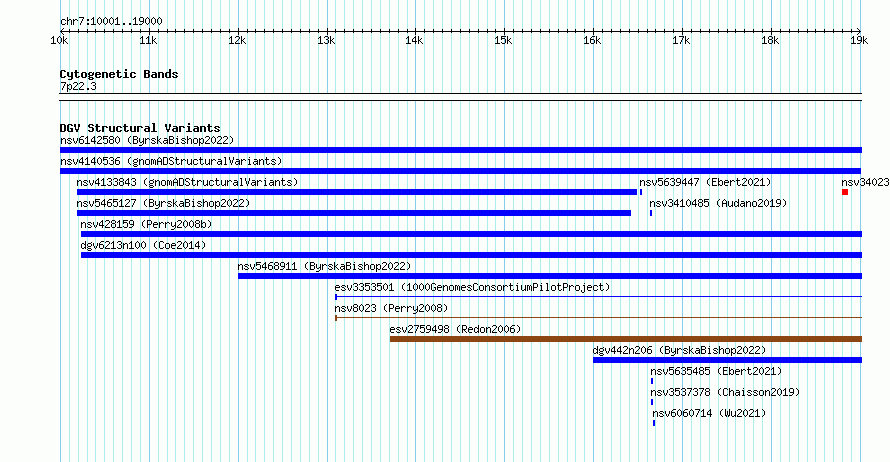Click the nsv5468911 (ByrskaBishop2022) label

point(324,266)
